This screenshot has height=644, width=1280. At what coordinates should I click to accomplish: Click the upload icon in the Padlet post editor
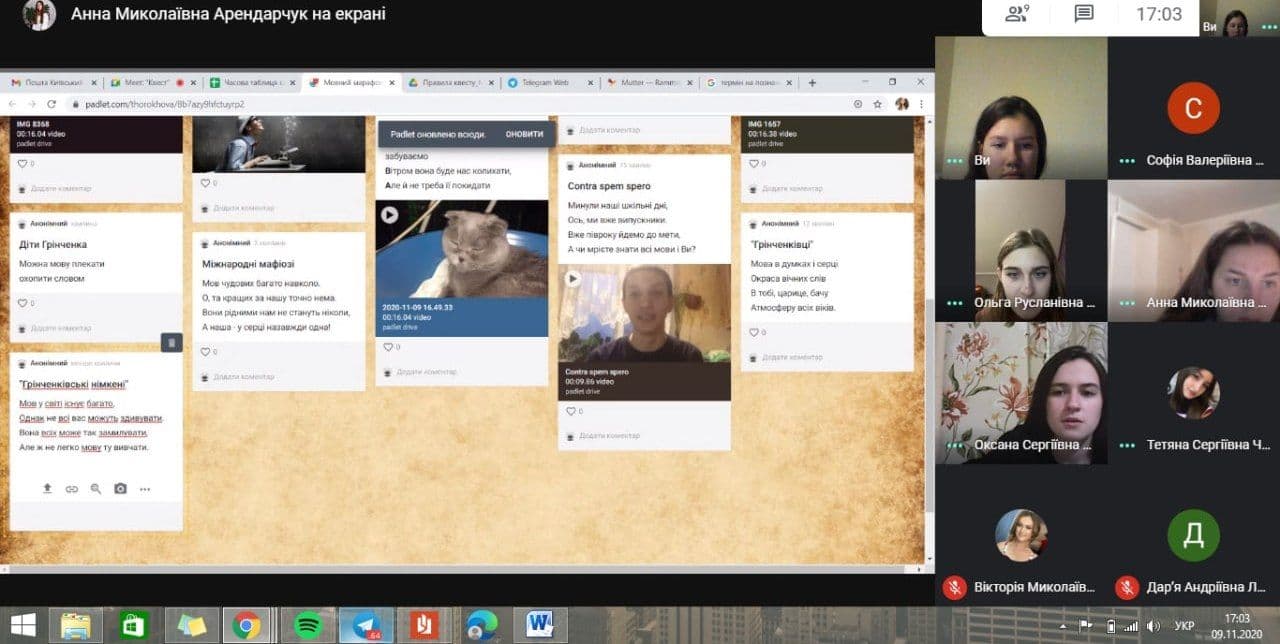coord(47,489)
